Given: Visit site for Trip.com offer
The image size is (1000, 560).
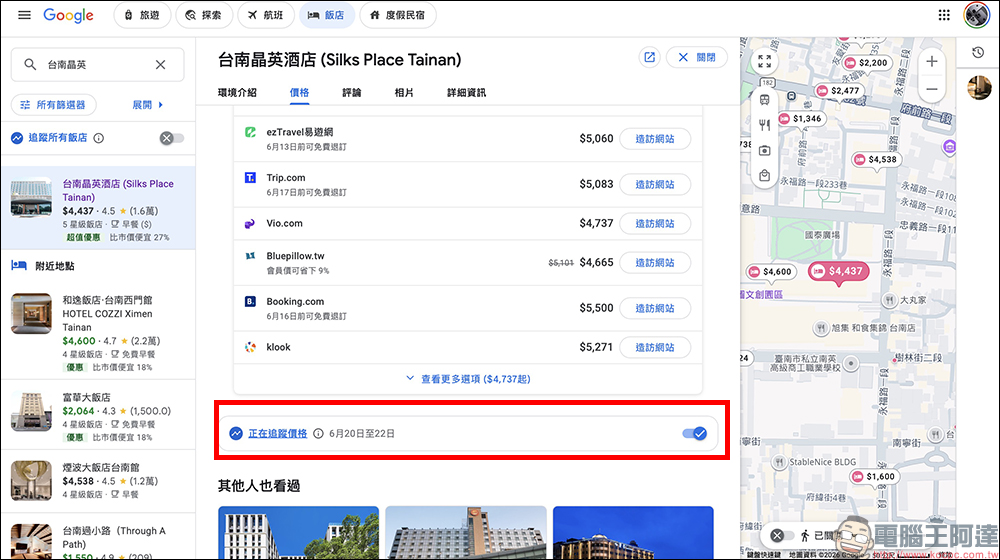Looking at the screenshot, I should 655,184.
